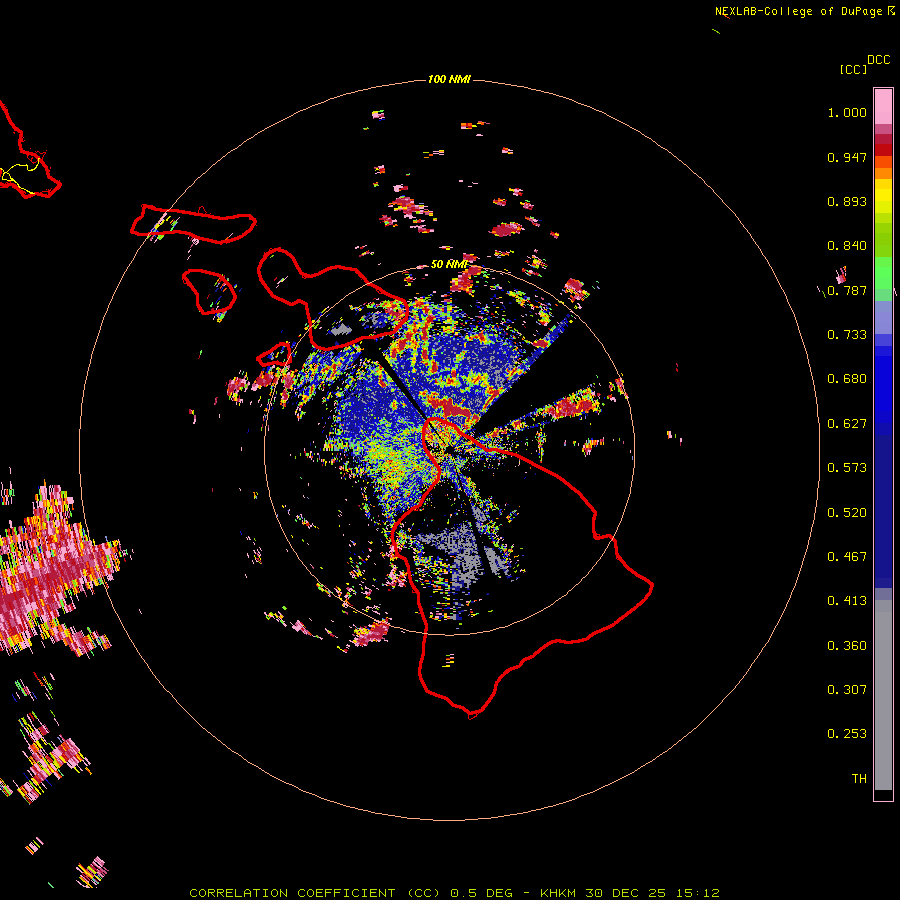
Task: Click the 0.307 scale value
Action: [847, 690]
